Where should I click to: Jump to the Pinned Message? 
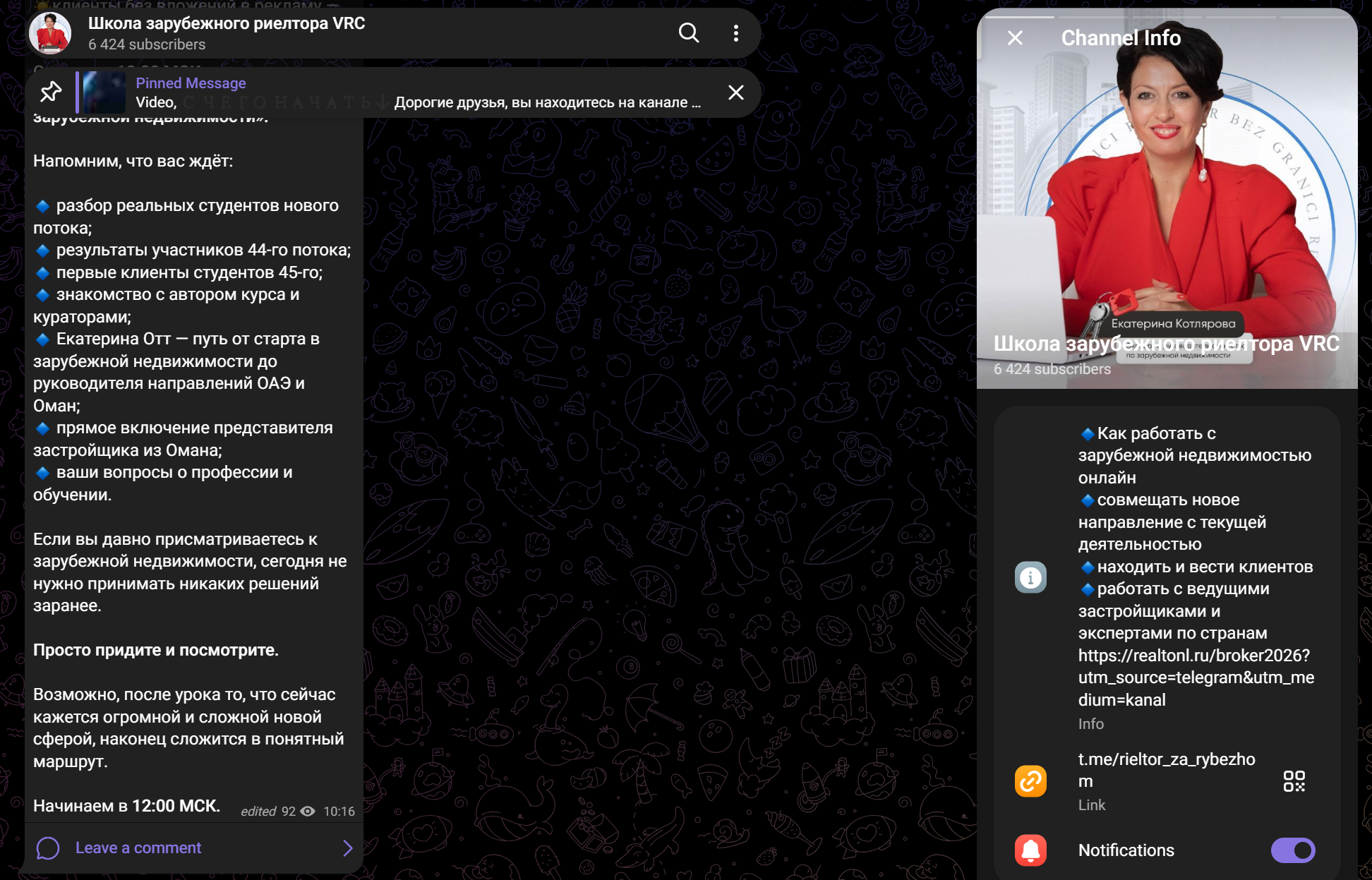pyautogui.click(x=392, y=92)
